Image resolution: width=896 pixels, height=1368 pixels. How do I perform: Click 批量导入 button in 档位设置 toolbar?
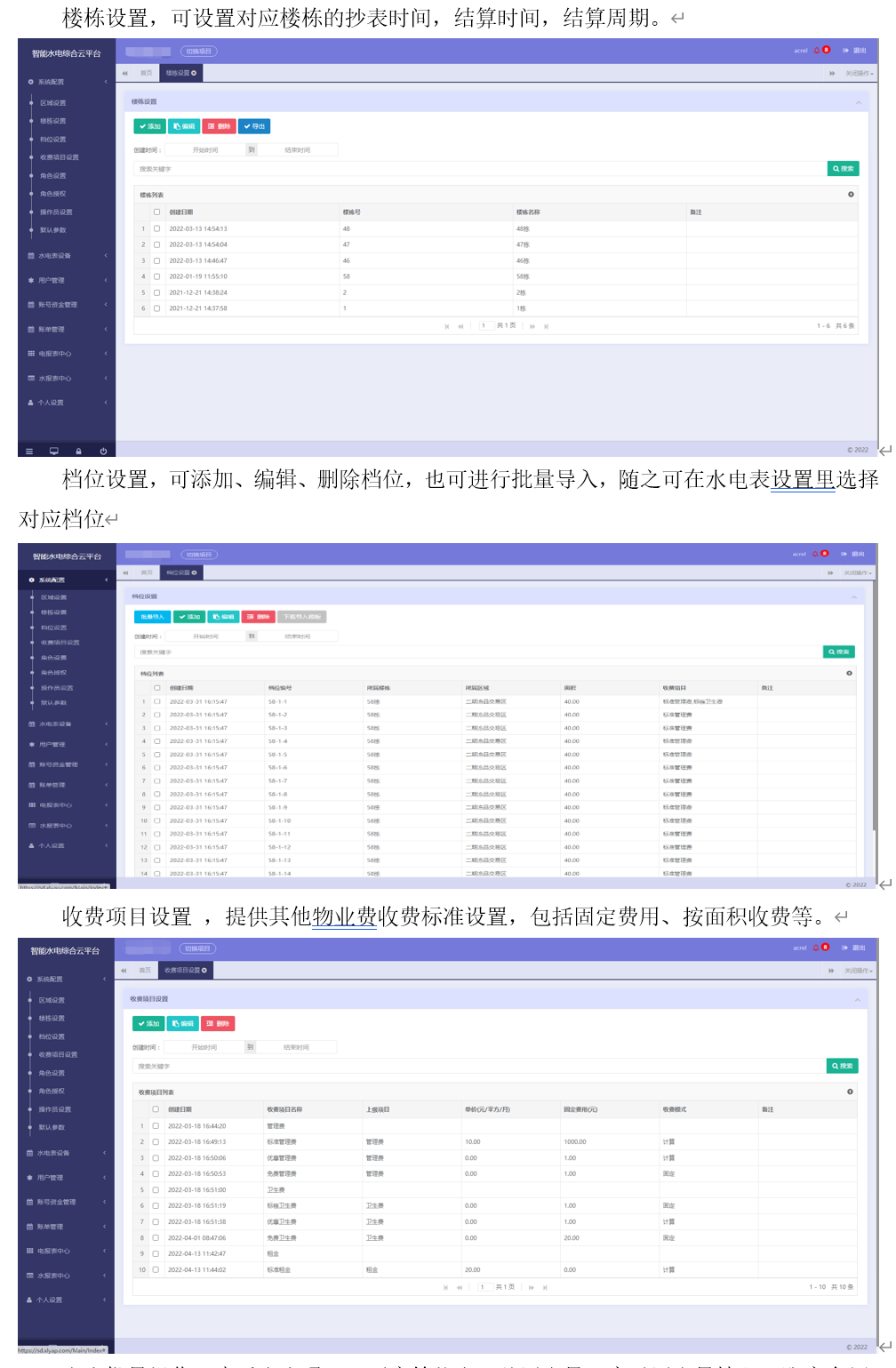coord(152,617)
